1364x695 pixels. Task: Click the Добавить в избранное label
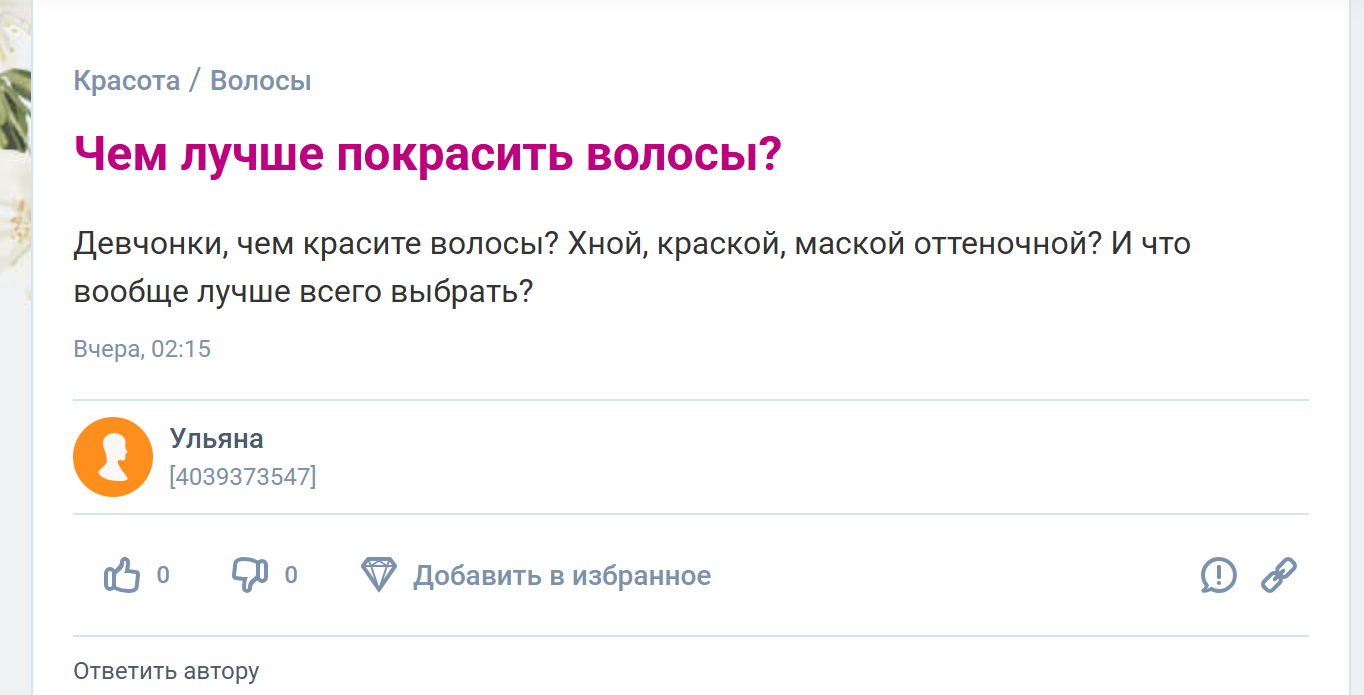tap(562, 576)
